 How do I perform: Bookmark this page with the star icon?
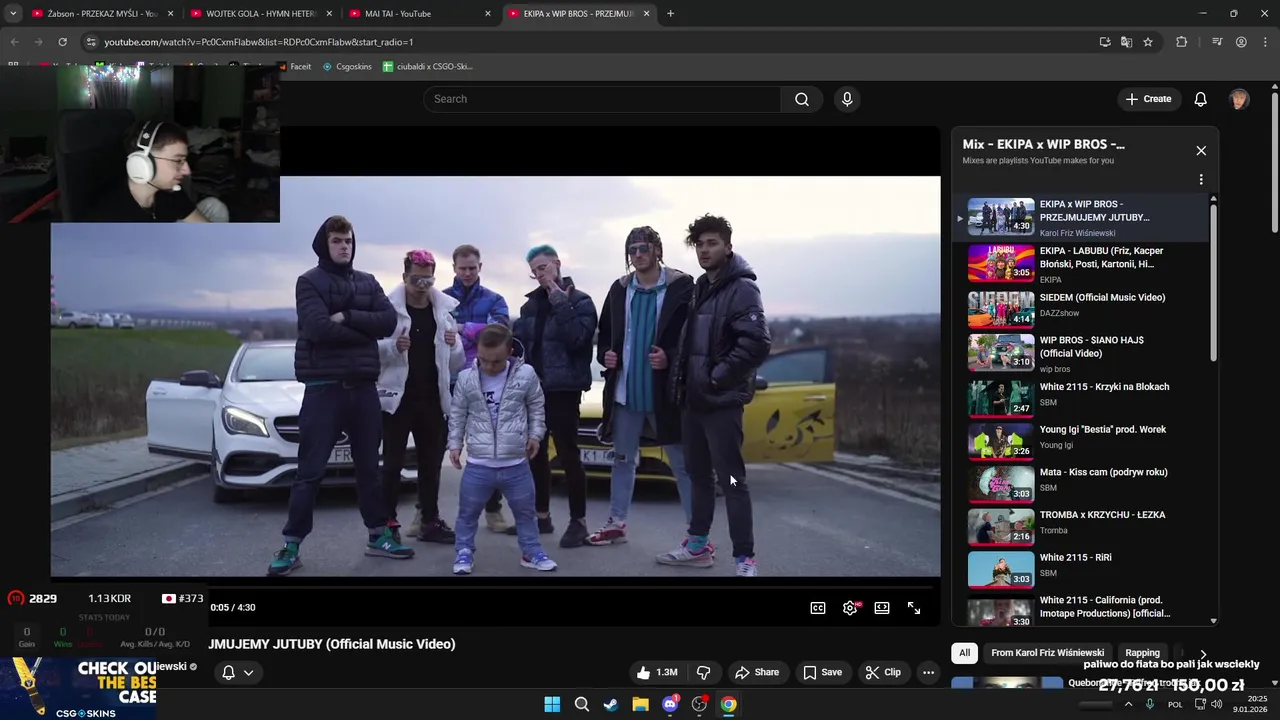(x=1148, y=42)
